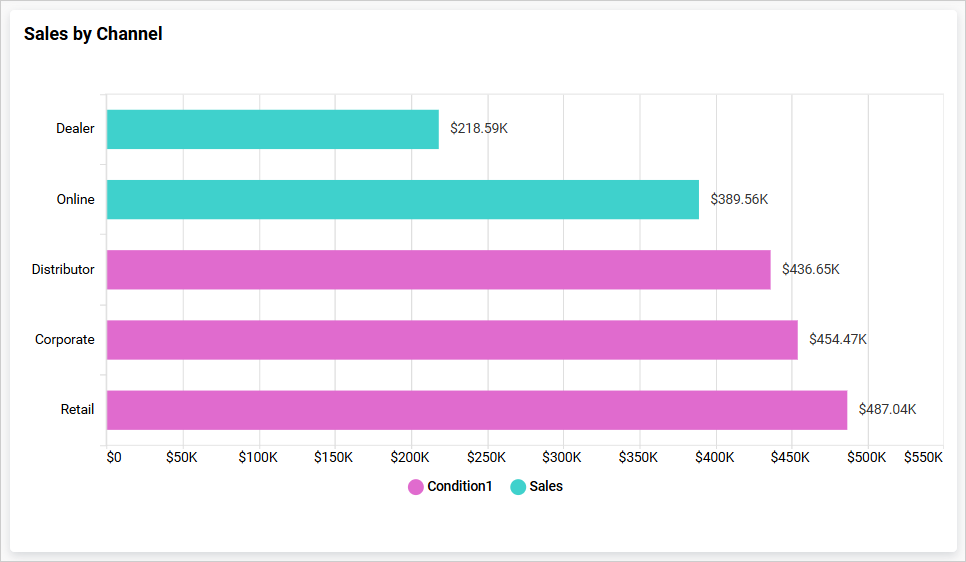The height and width of the screenshot is (562, 966).
Task: Click the pink Condition1 legend circle
Action: point(416,487)
